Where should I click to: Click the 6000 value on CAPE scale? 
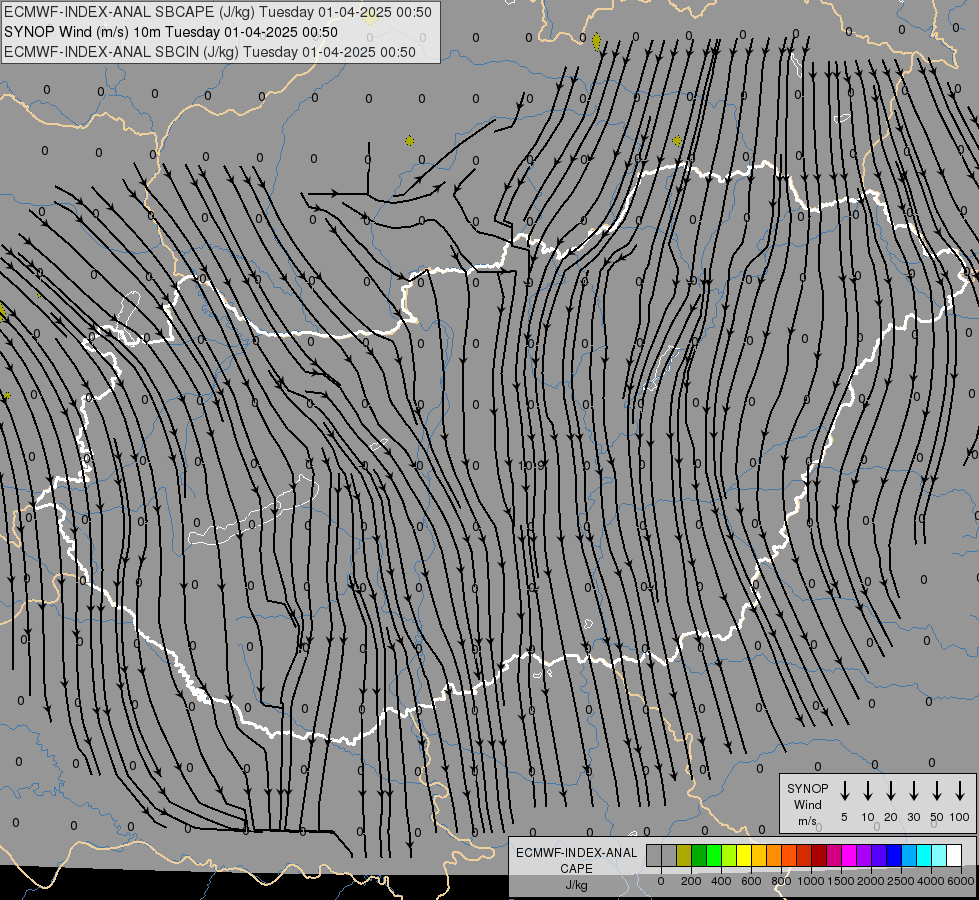point(961,881)
